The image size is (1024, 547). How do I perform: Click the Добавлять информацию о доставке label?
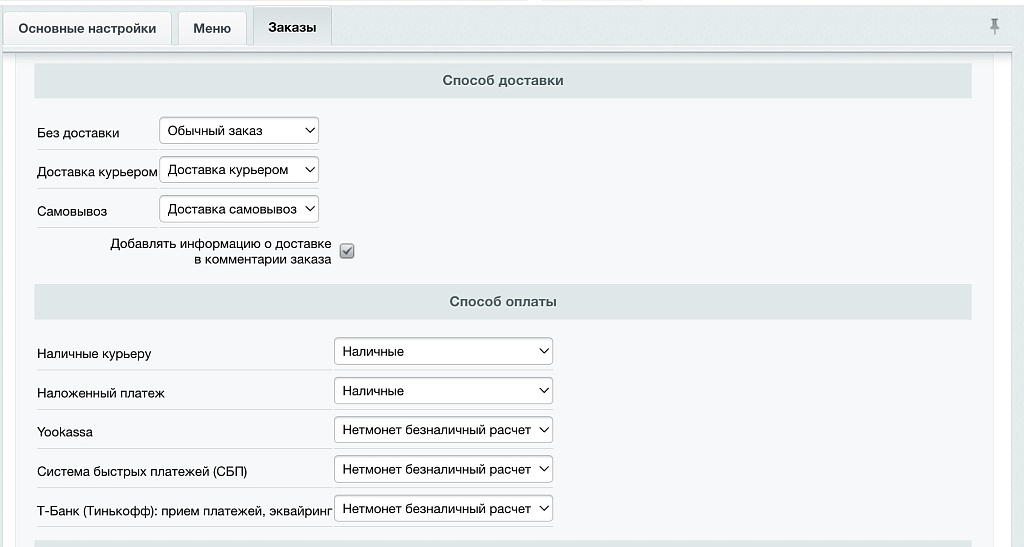[x=221, y=251]
